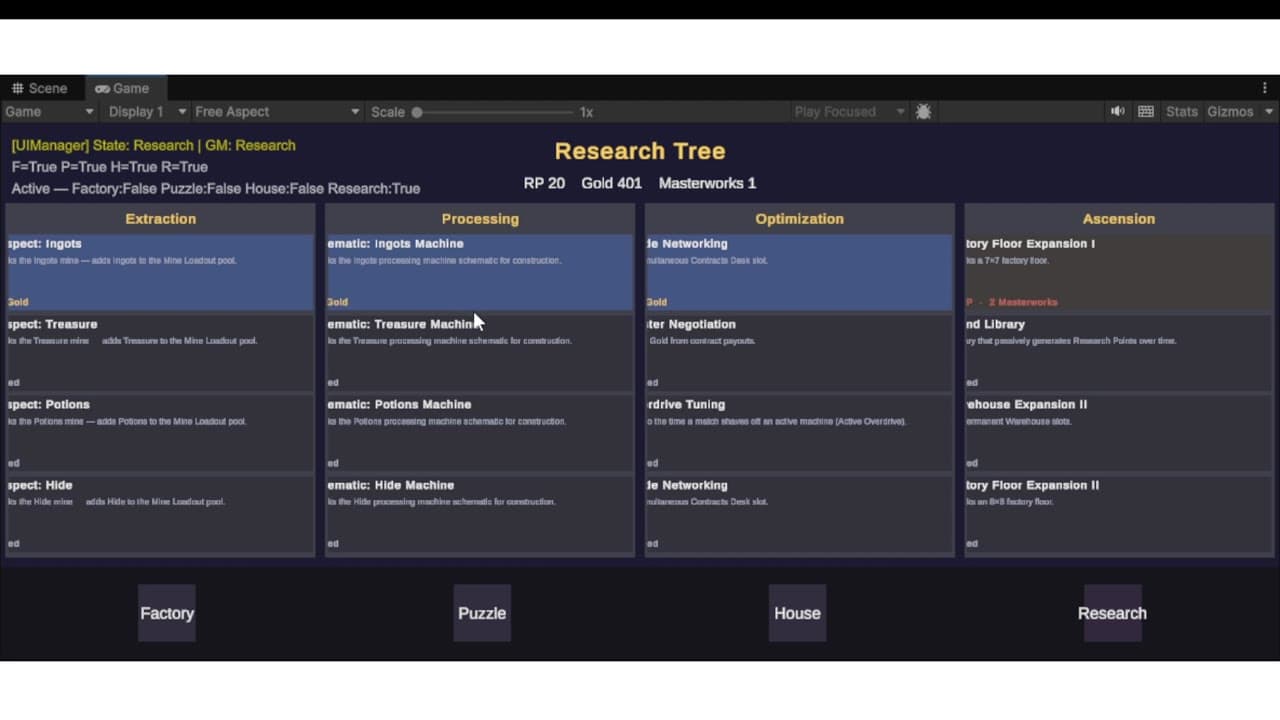The width and height of the screenshot is (1280, 720).
Task: Open the House screen
Action: [x=797, y=613]
